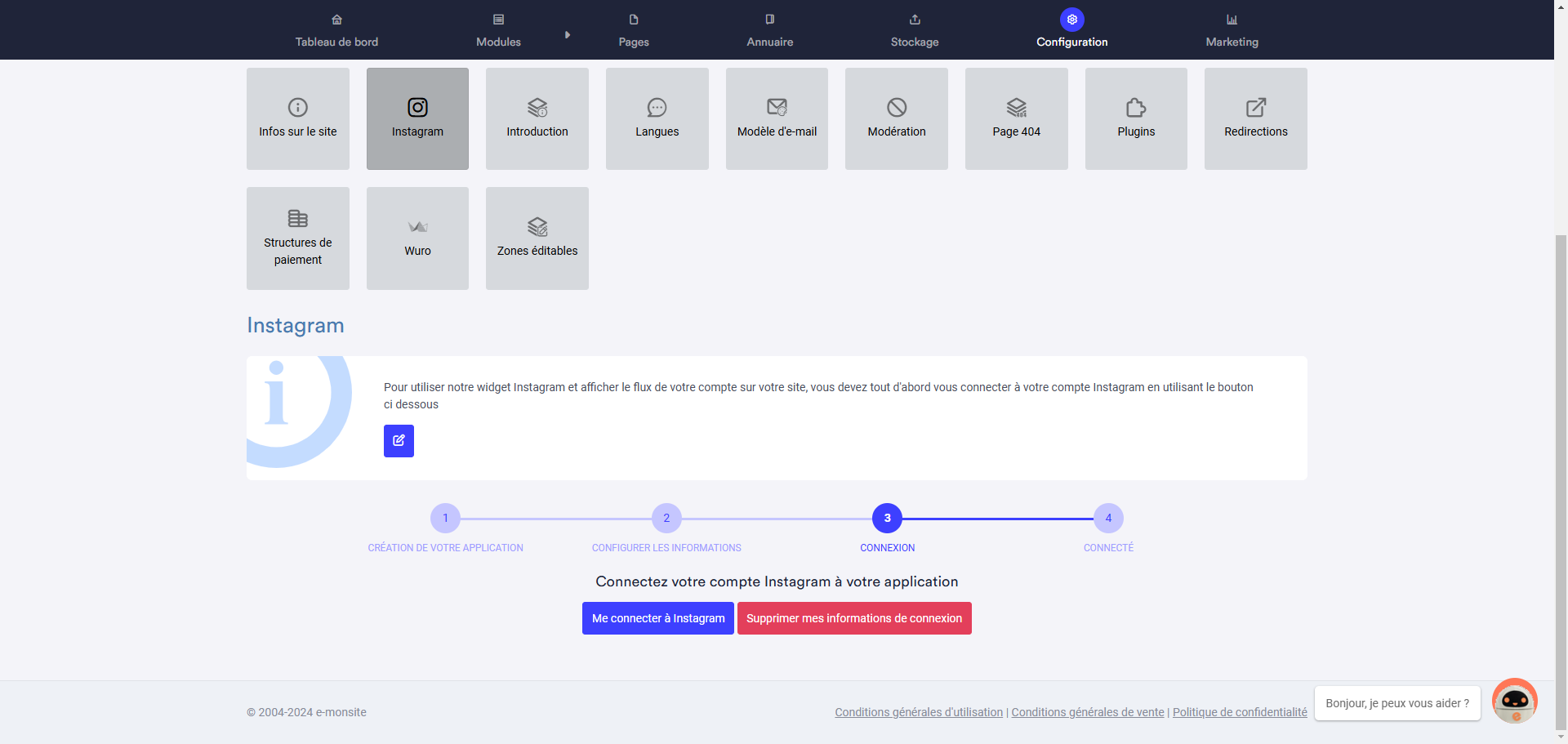Open the chatbot robot avatar

point(1515,701)
